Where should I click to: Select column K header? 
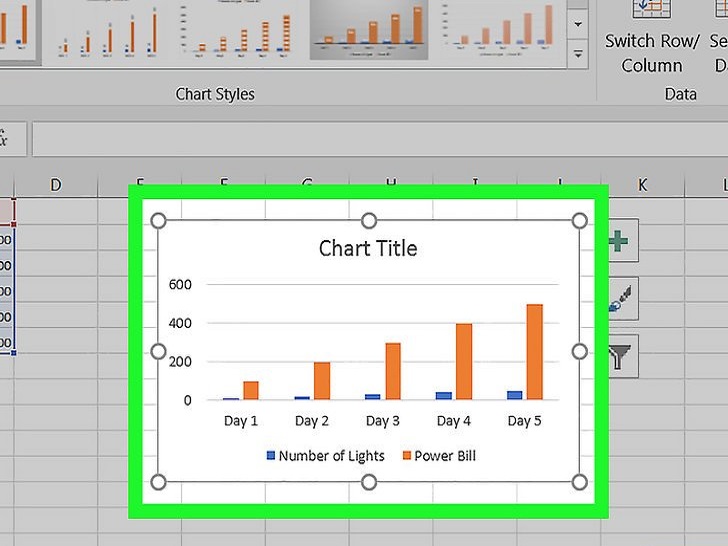[642, 185]
